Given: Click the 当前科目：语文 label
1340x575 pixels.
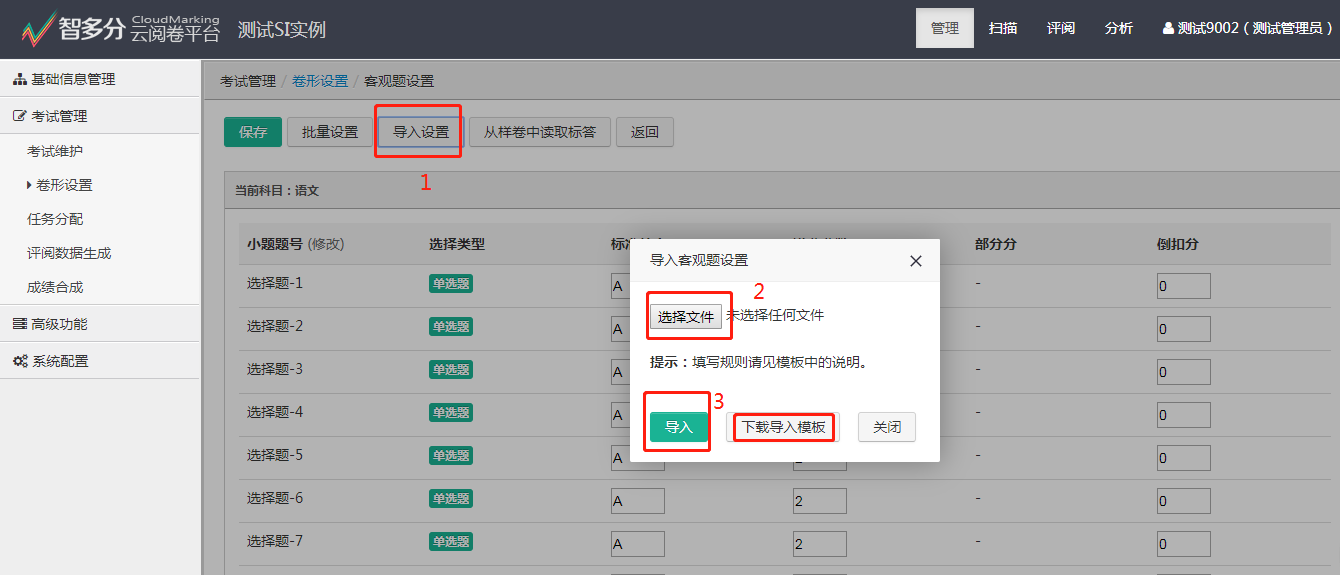Looking at the screenshot, I should (x=277, y=190).
